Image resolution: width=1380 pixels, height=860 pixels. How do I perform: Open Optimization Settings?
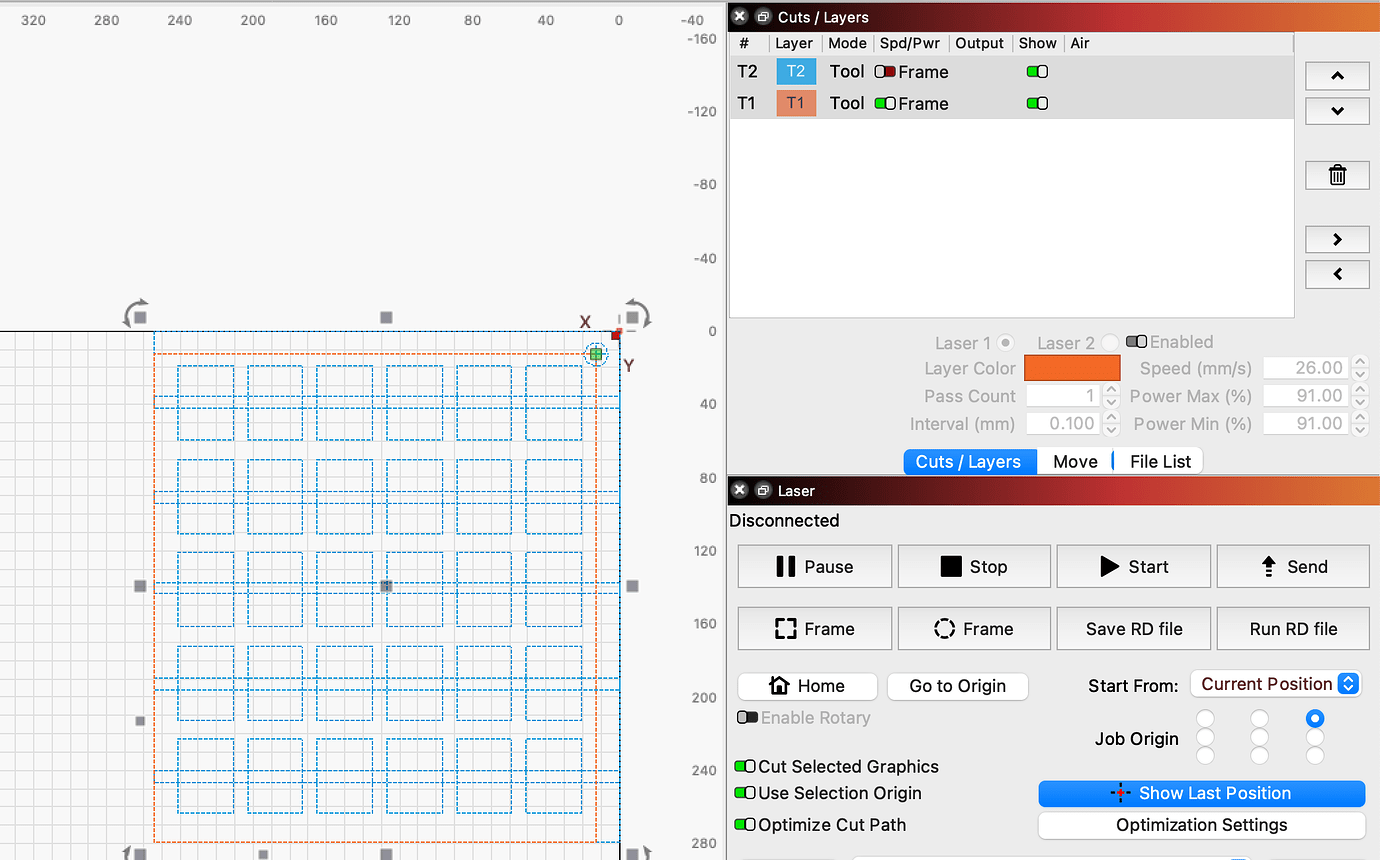point(1200,825)
